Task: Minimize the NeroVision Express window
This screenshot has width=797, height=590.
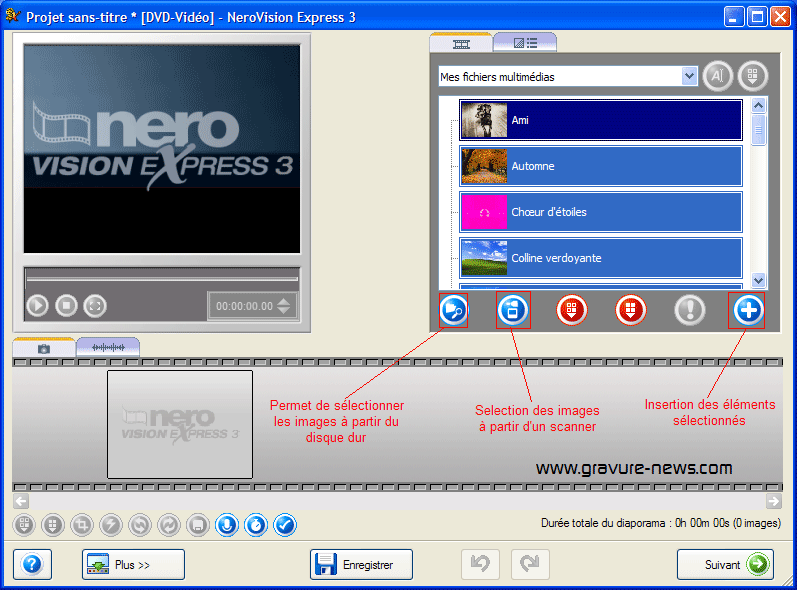Action: click(733, 17)
